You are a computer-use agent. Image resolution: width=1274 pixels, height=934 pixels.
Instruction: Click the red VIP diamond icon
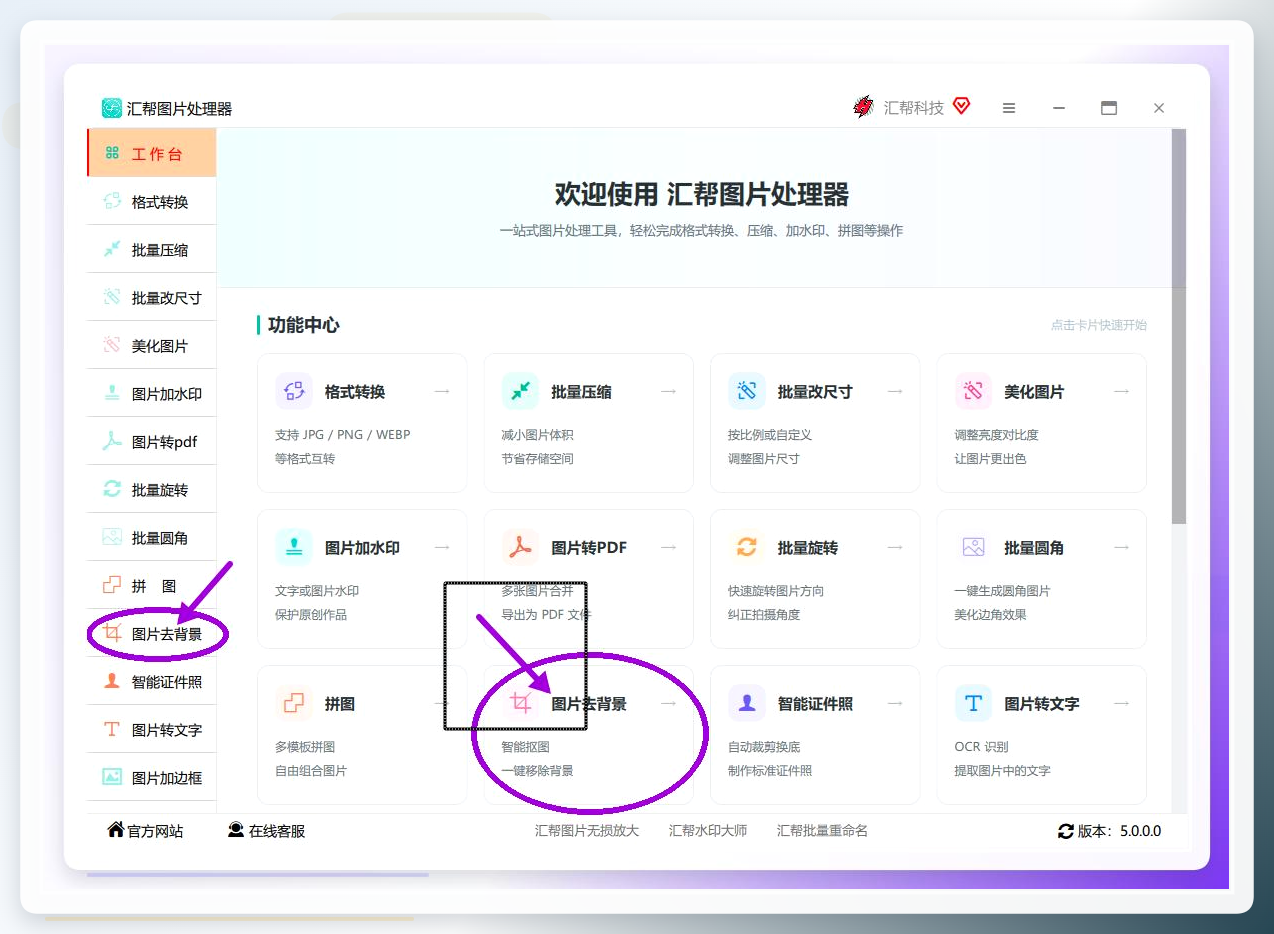pyautogui.click(x=961, y=105)
